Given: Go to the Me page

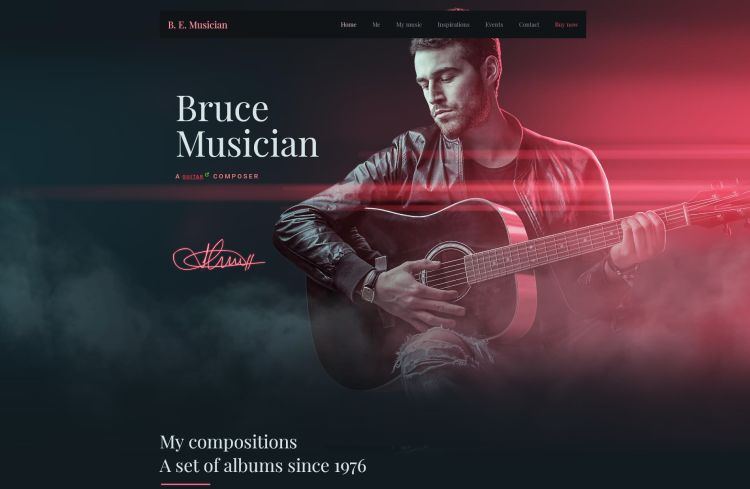Looking at the screenshot, I should pos(376,24).
